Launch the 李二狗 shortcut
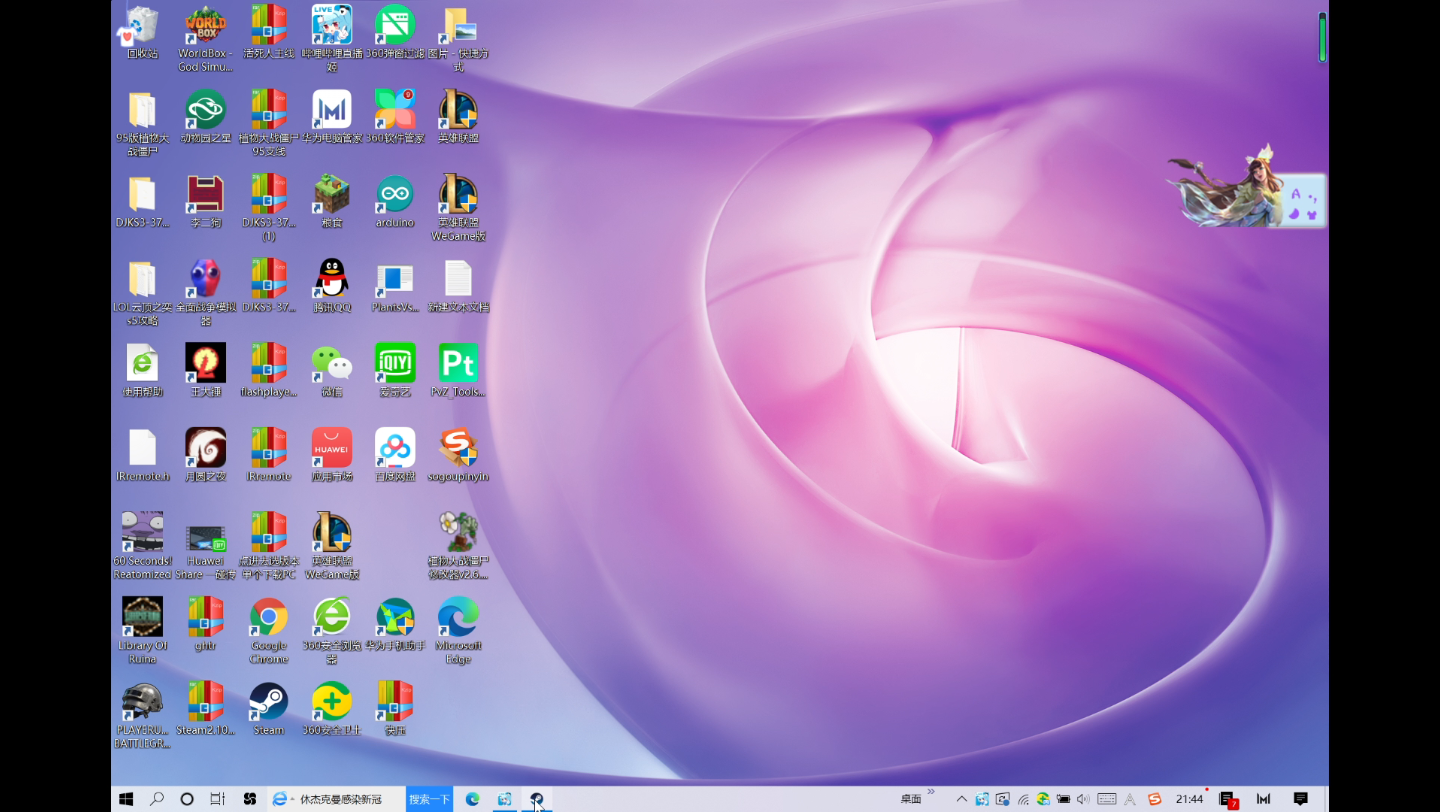 tap(205, 201)
